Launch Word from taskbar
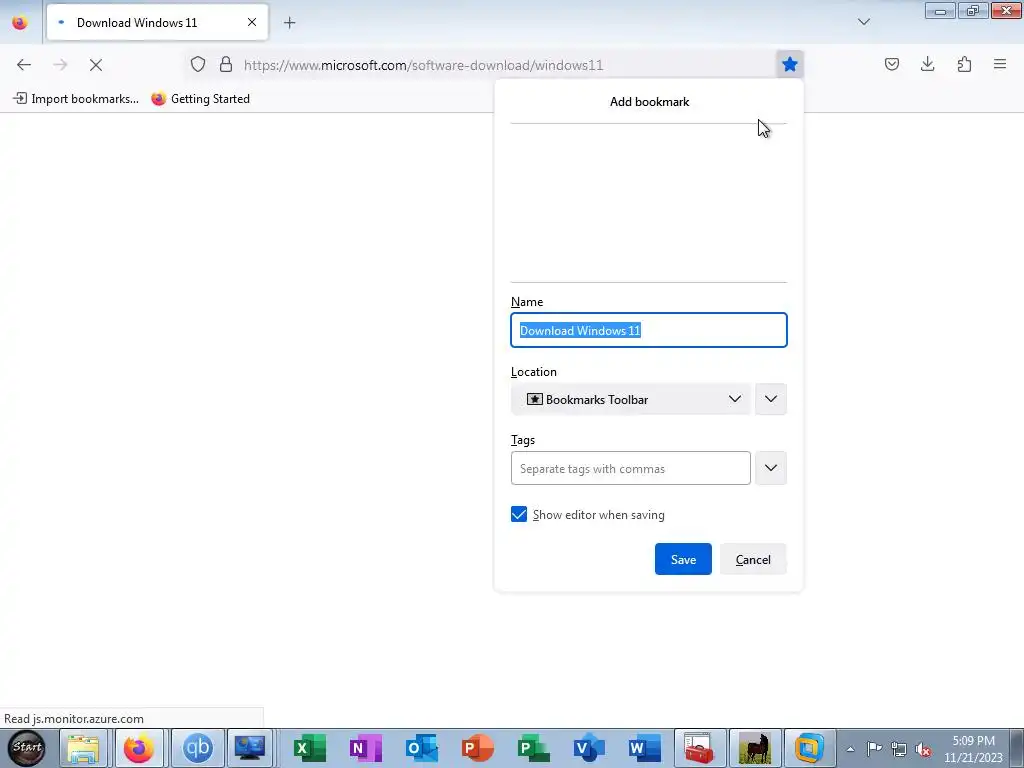 (645, 748)
